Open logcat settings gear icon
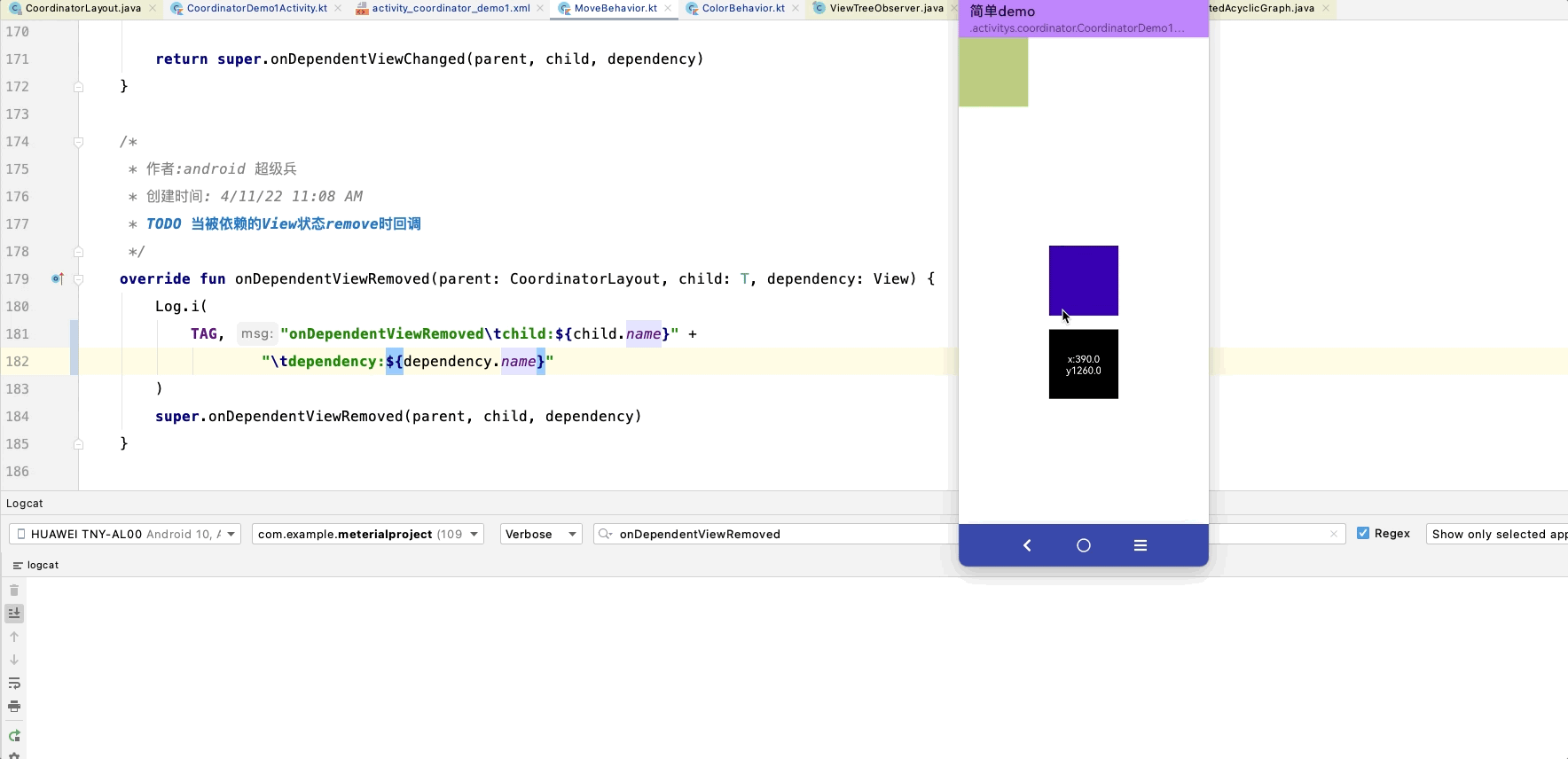Viewport: 1568px width, 759px height. tap(14, 755)
